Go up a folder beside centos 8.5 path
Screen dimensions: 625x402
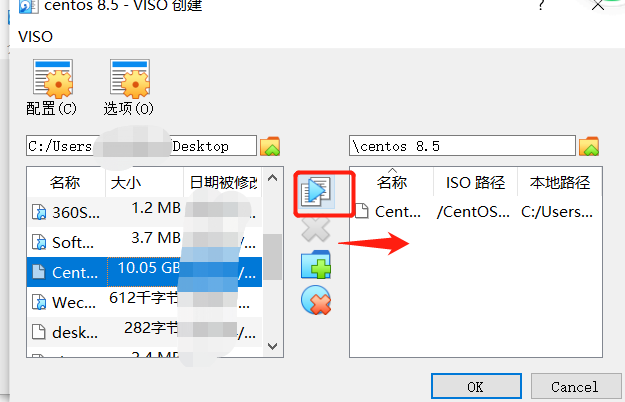coord(589,146)
